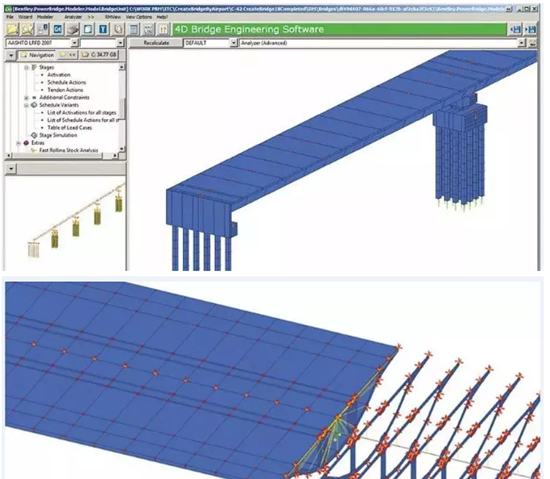Click the Stage Simulation diamond icon
The width and height of the screenshot is (550, 479).
(x=34, y=135)
